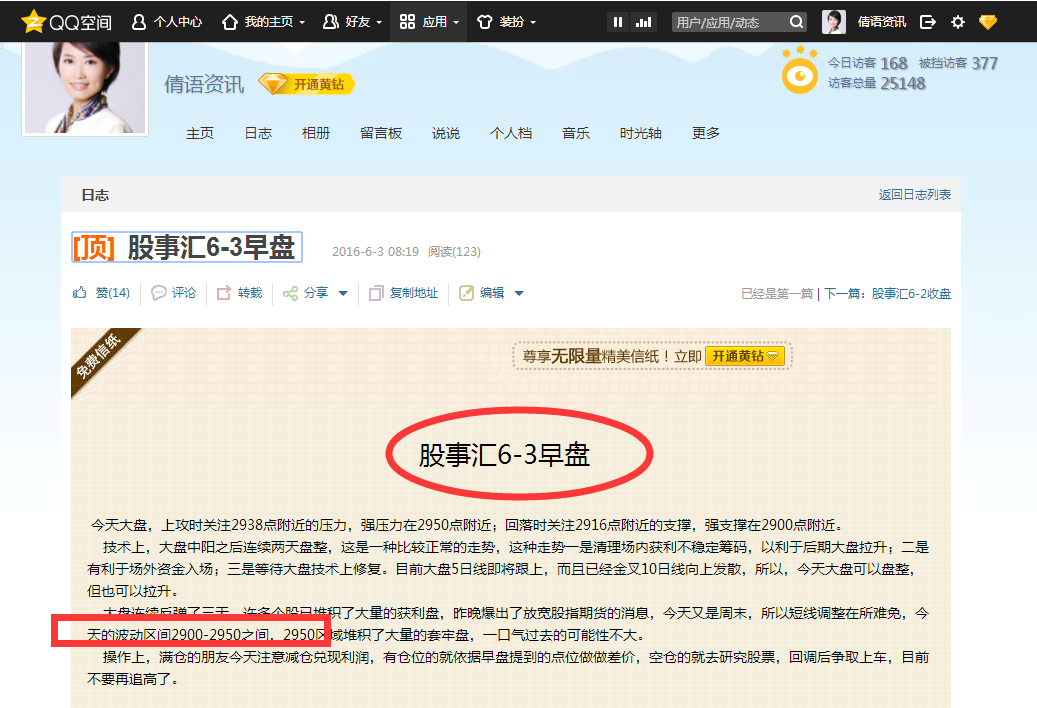Open the 时光轴 tab
Image resolution: width=1037 pixels, height=708 pixels.
(640, 133)
